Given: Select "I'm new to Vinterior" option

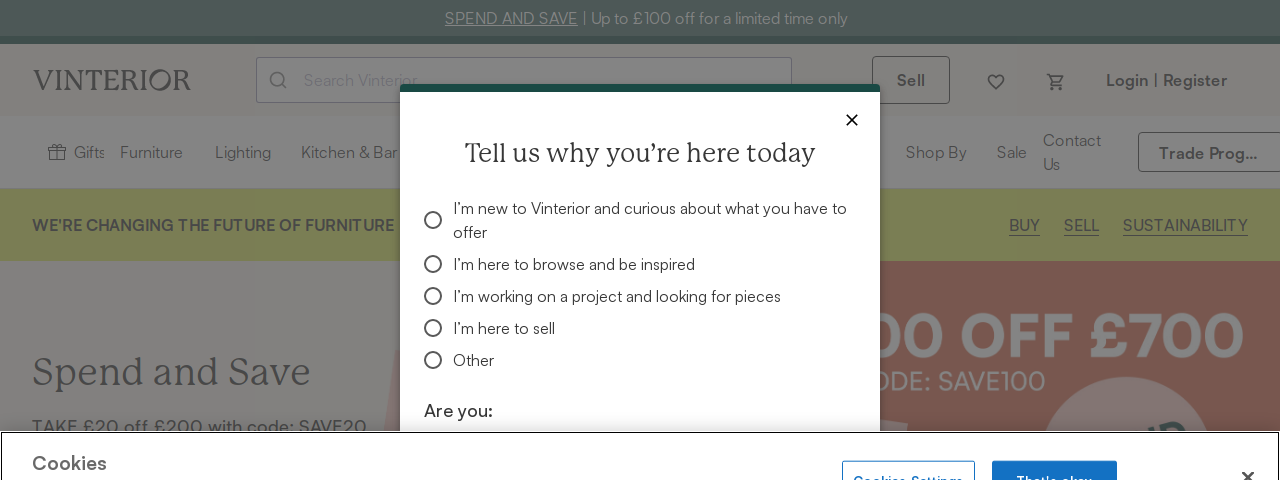Looking at the screenshot, I should [433, 220].
